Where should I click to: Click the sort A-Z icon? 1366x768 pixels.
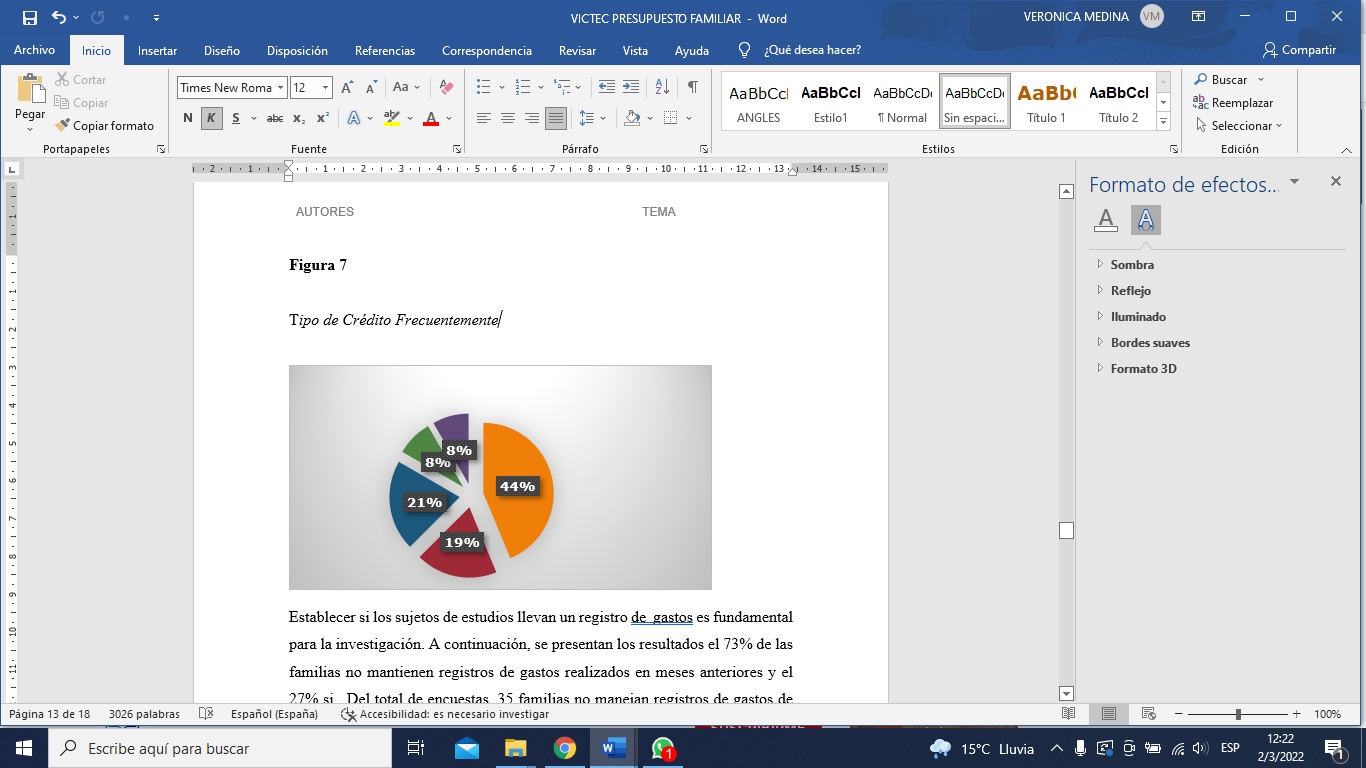coord(662,87)
